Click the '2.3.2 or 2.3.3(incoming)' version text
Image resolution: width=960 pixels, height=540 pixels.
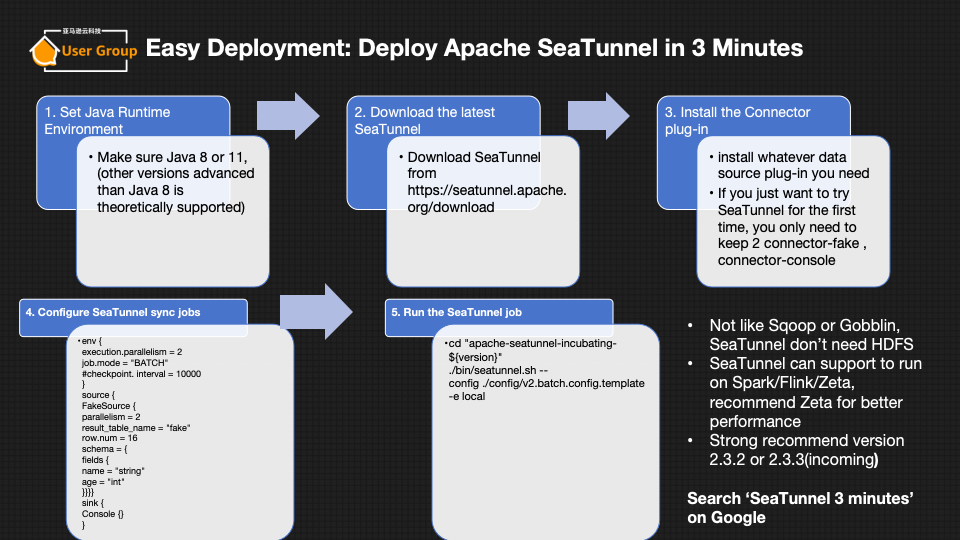click(793, 460)
